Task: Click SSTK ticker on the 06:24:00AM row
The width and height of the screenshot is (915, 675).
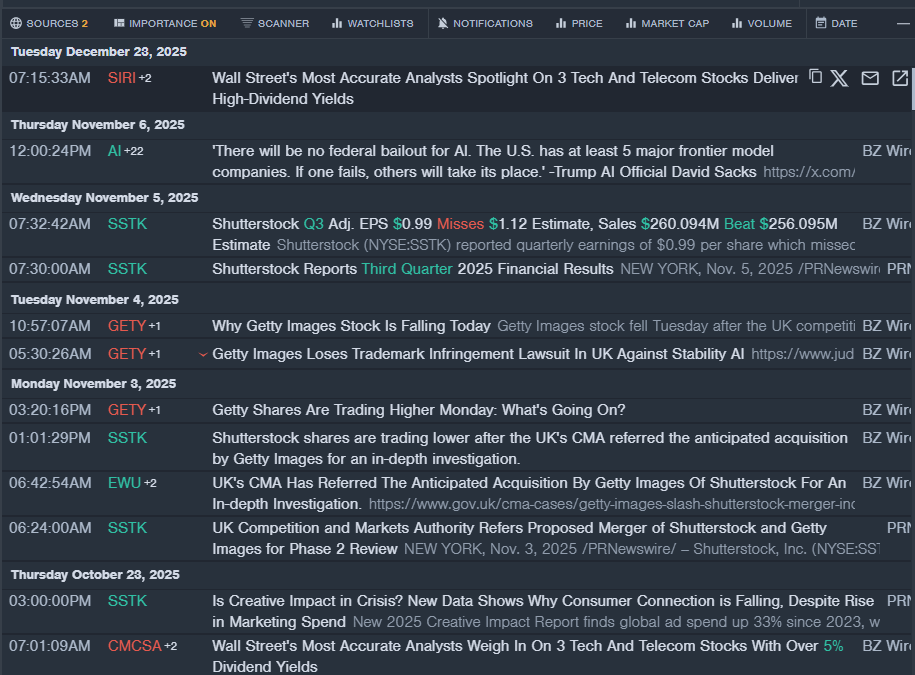Action: coord(127,528)
